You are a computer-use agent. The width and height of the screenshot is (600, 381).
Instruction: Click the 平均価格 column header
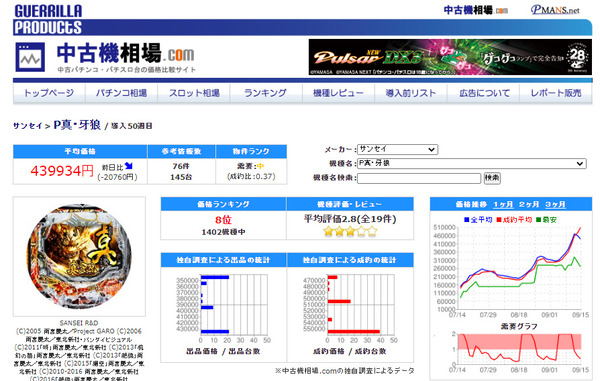tap(80, 151)
